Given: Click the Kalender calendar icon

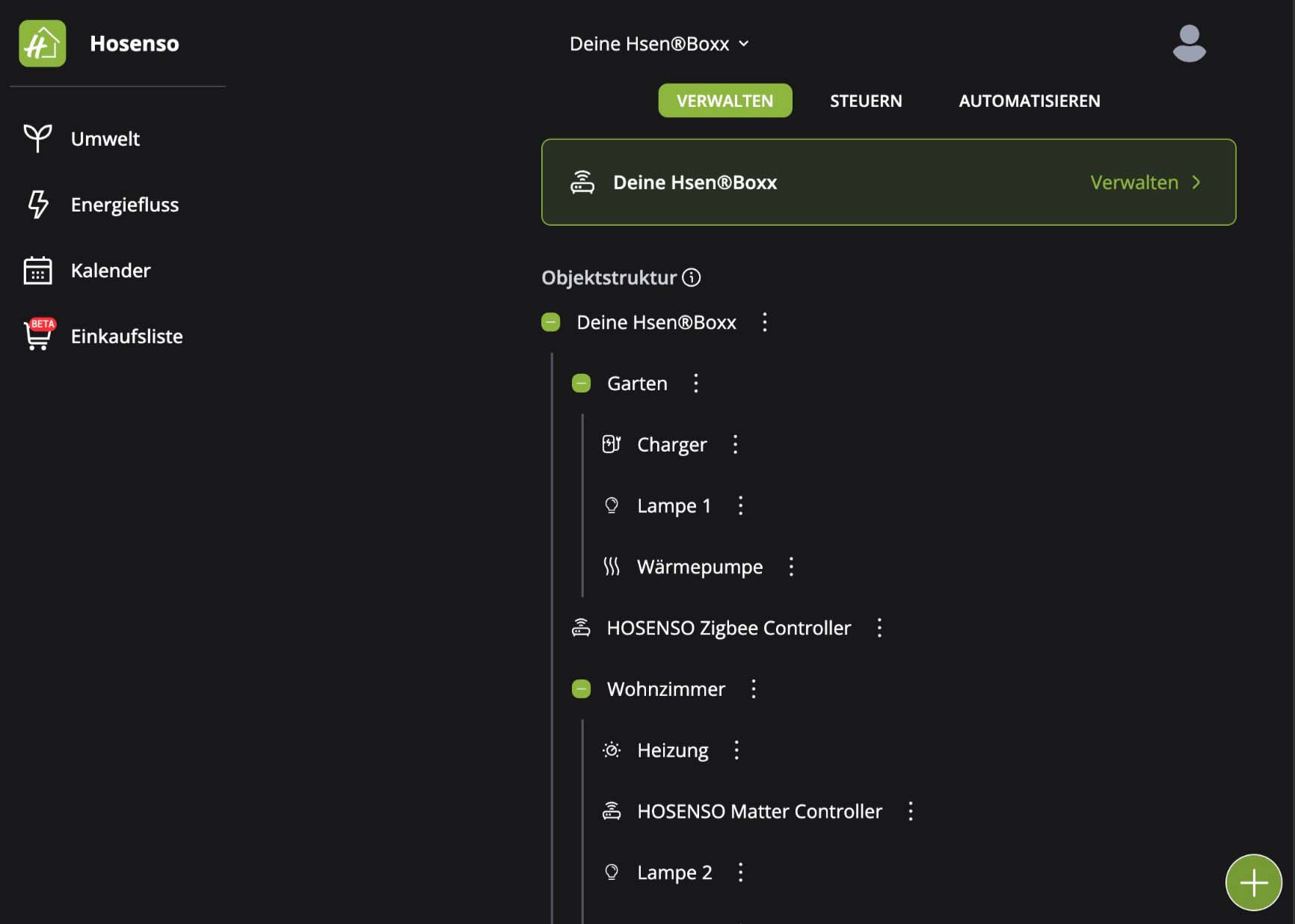Looking at the screenshot, I should pyautogui.click(x=37, y=271).
